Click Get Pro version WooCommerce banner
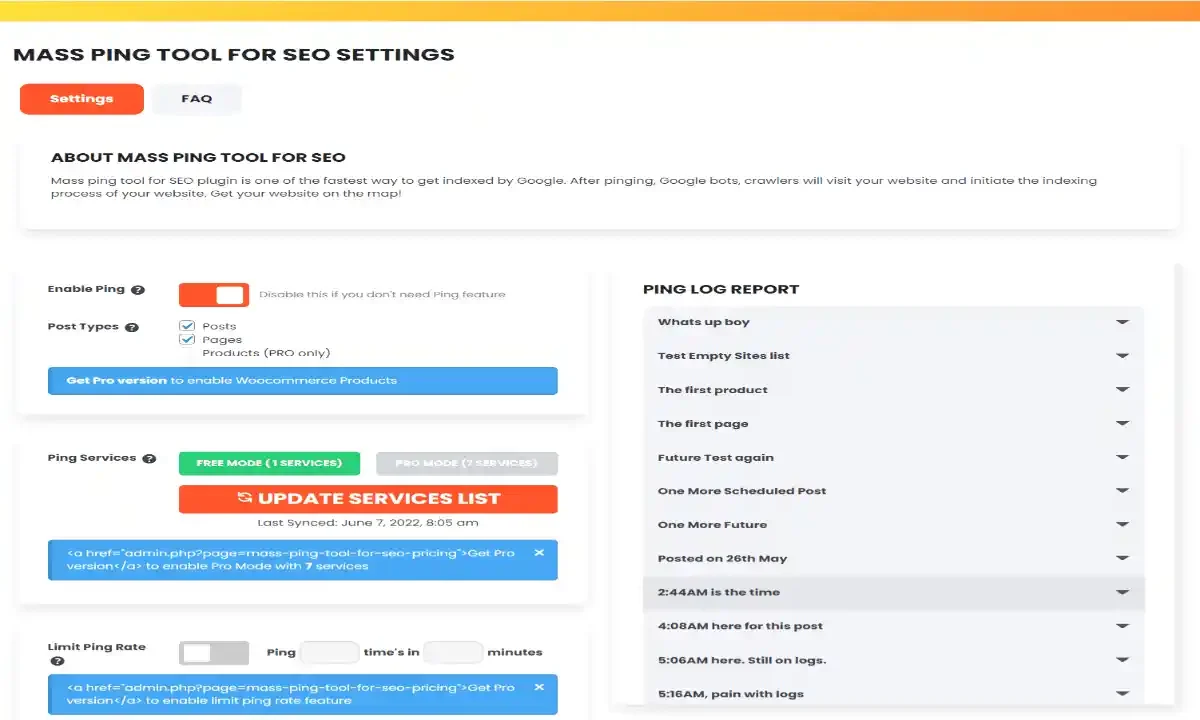The height and width of the screenshot is (720, 1200). click(303, 381)
